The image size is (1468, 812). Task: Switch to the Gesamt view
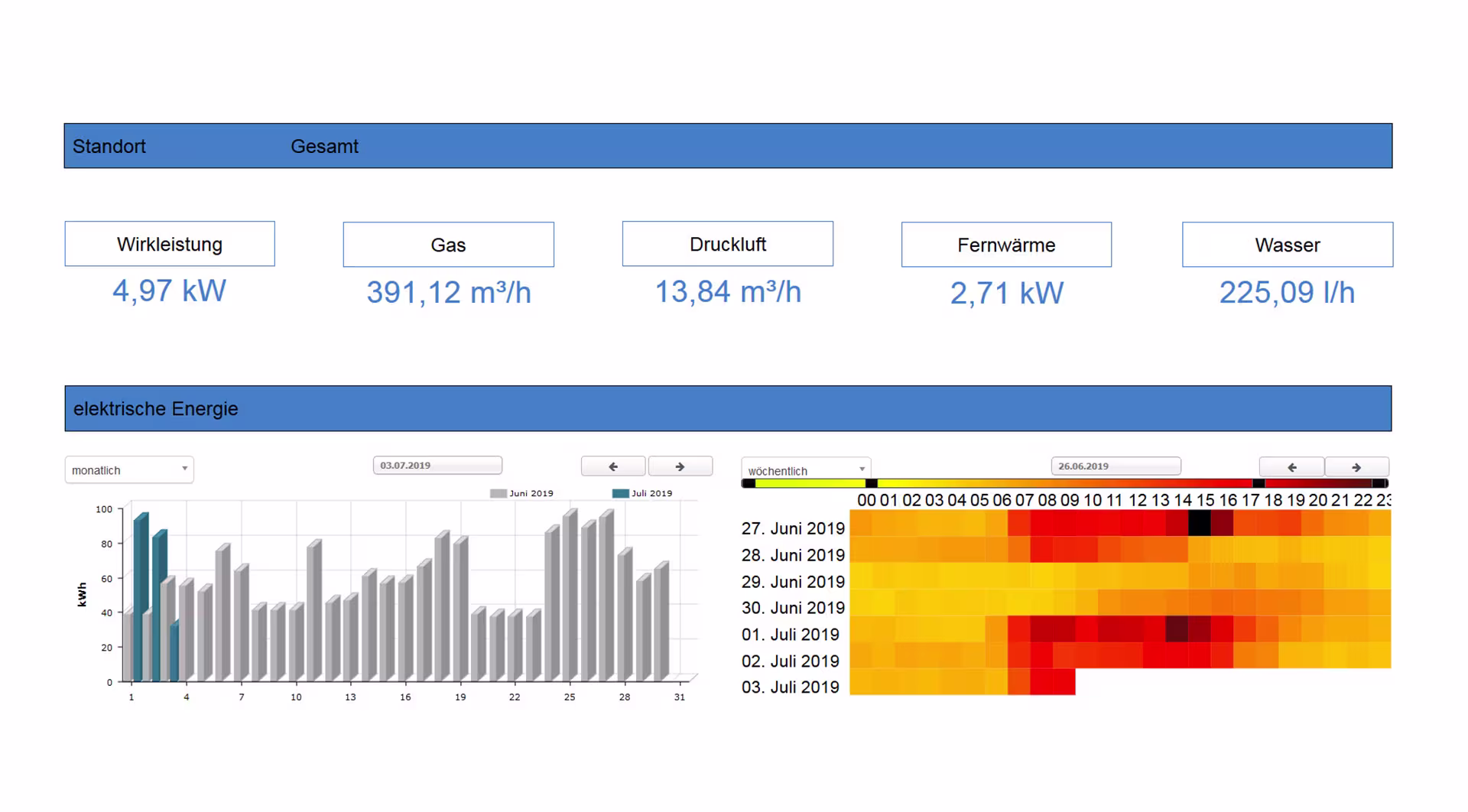(x=324, y=146)
